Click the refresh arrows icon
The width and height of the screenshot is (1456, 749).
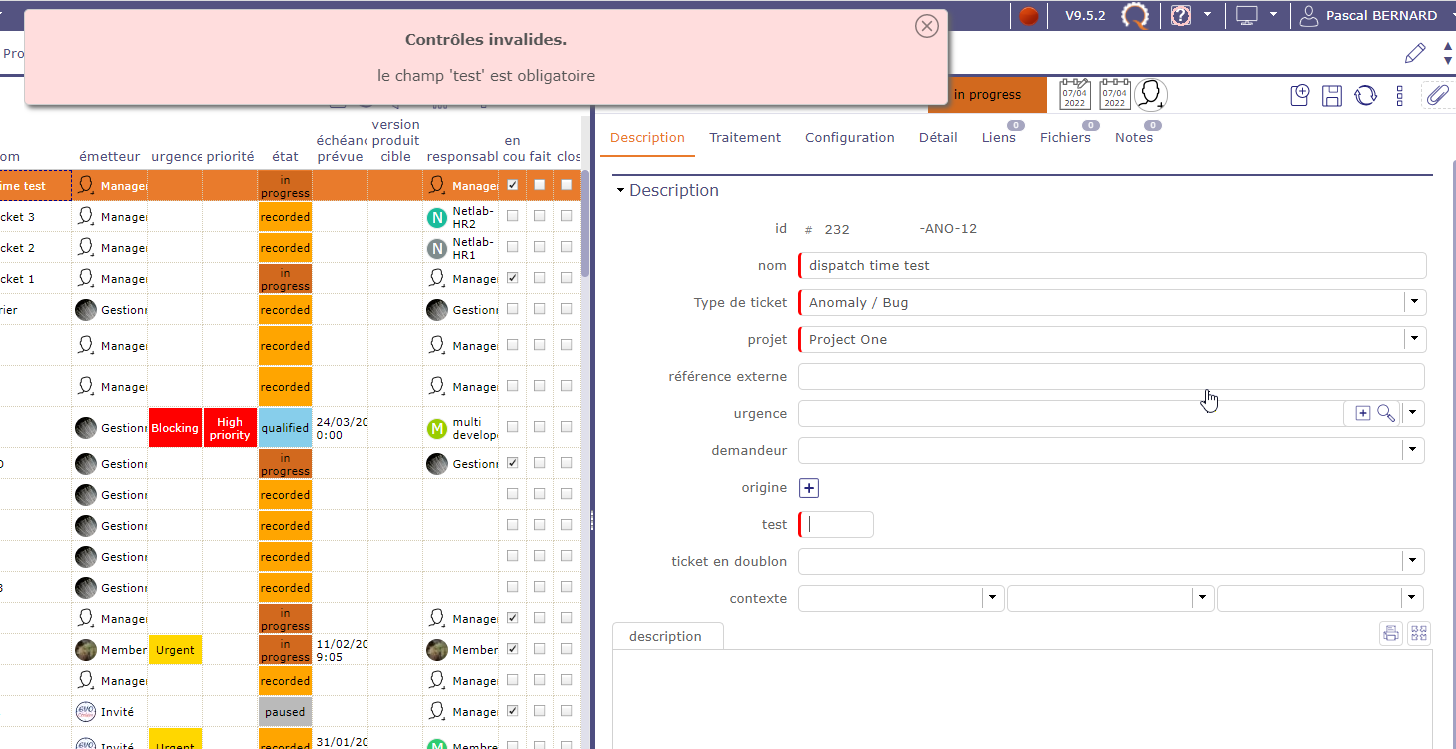click(1365, 95)
